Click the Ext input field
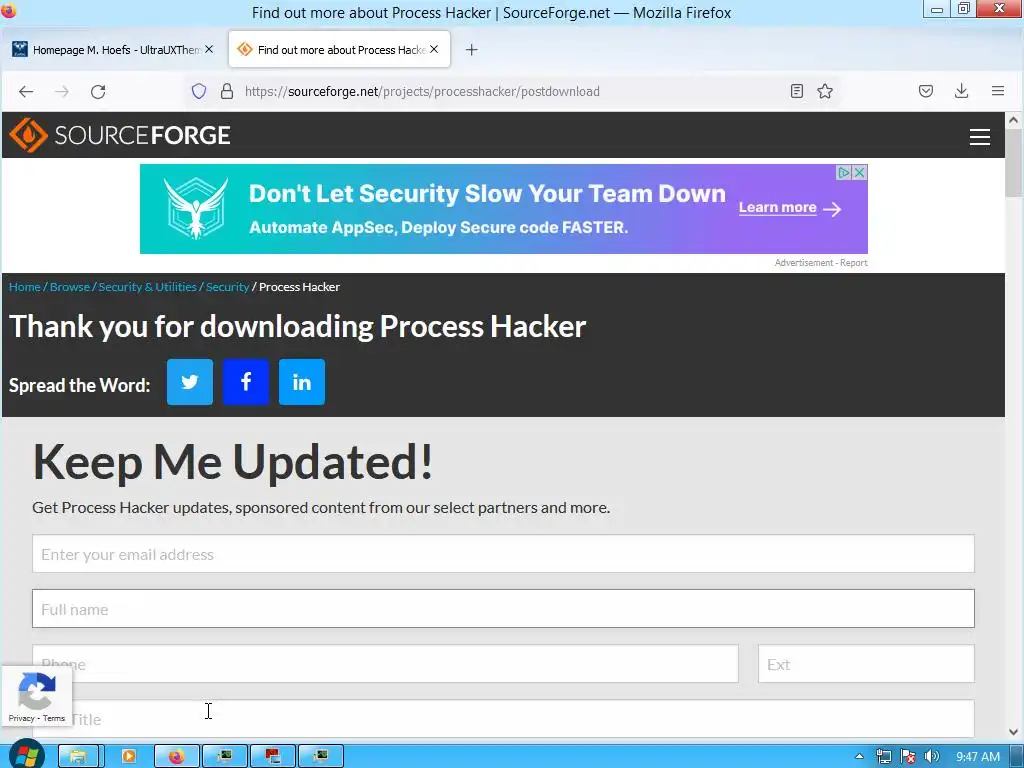The image size is (1024, 768). pyautogui.click(x=866, y=664)
